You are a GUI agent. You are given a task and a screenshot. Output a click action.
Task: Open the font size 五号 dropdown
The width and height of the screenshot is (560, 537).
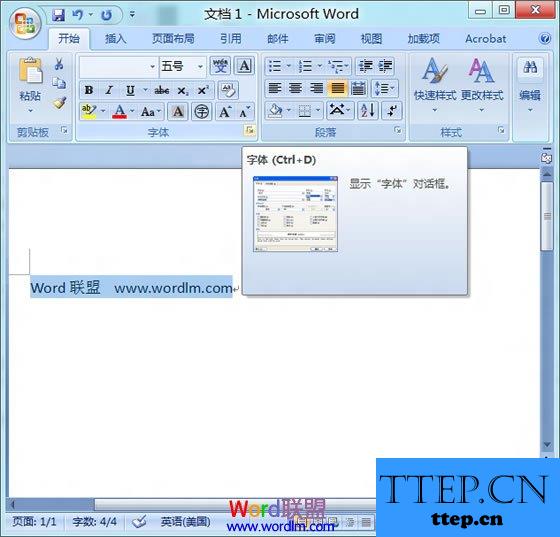pos(200,66)
